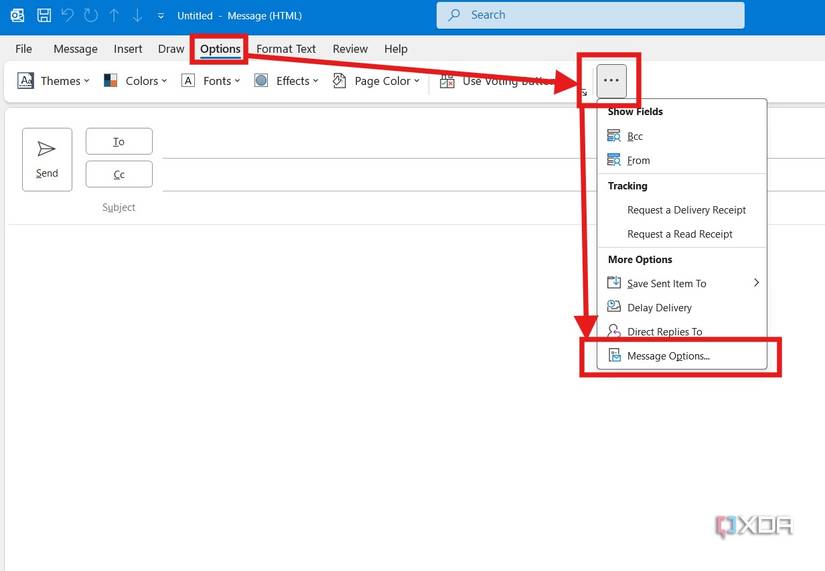Click the Send button
825x571 pixels.
click(47, 159)
